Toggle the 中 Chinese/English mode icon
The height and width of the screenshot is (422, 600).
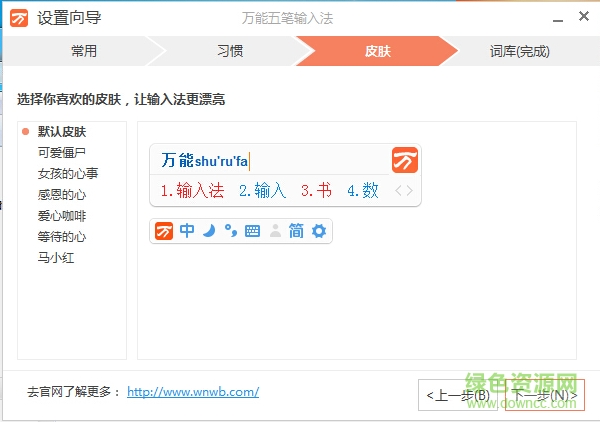(x=187, y=231)
